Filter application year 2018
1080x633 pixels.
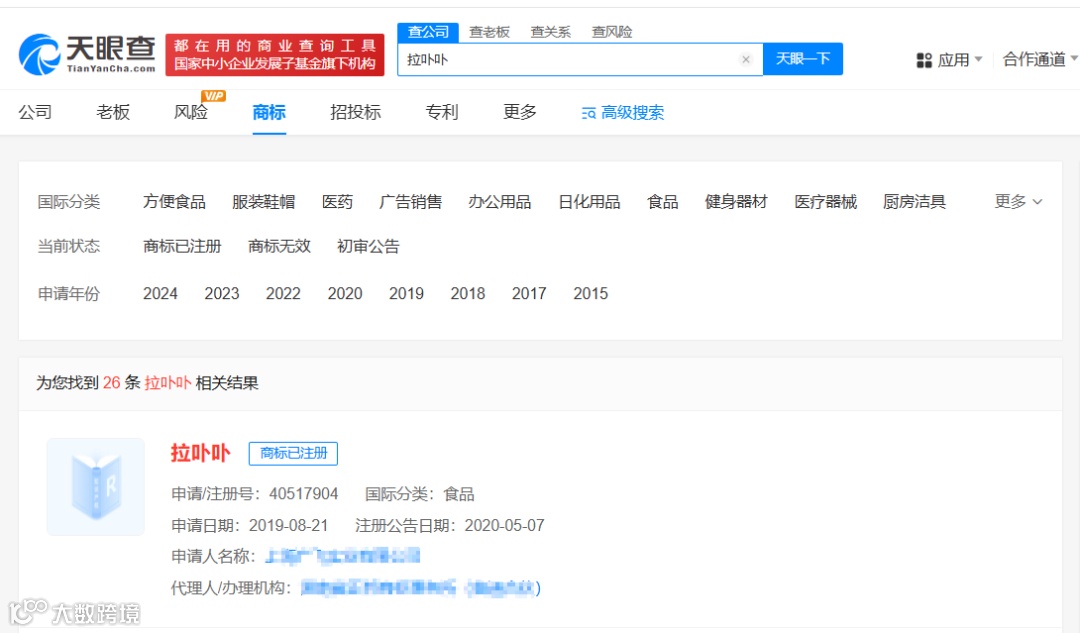[x=468, y=293]
